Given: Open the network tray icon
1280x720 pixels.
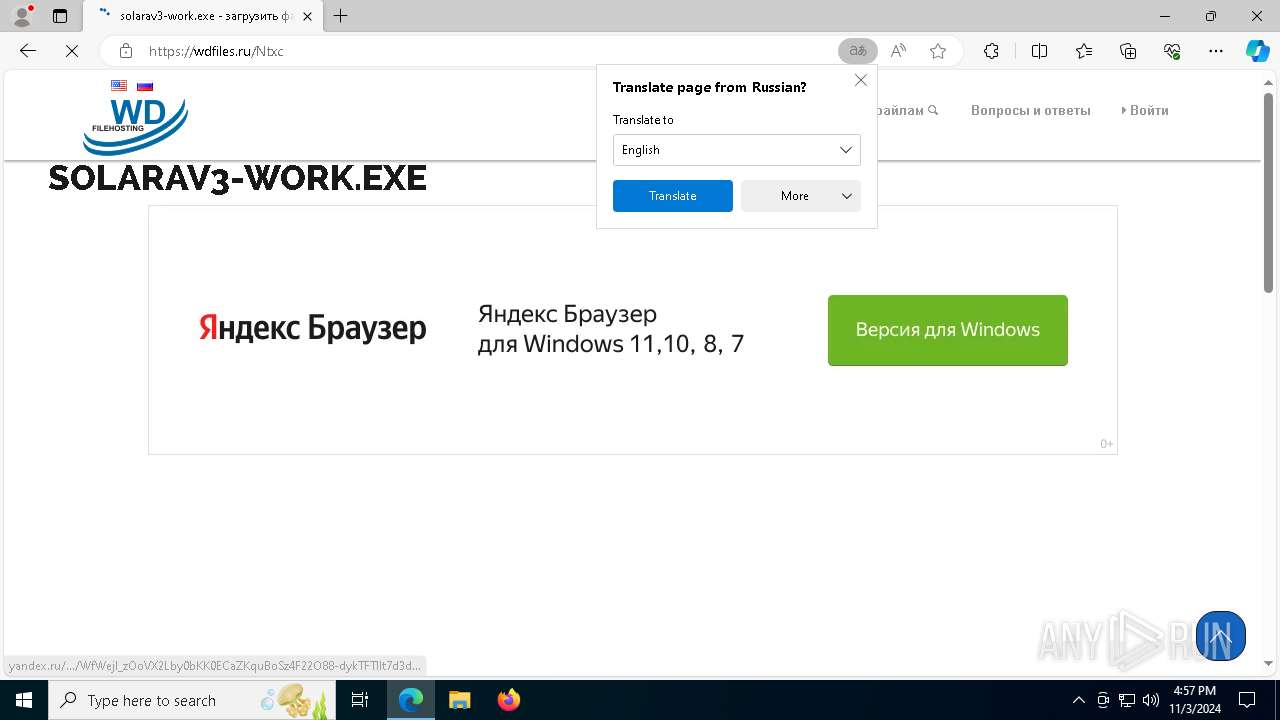Looking at the screenshot, I should [1127, 700].
